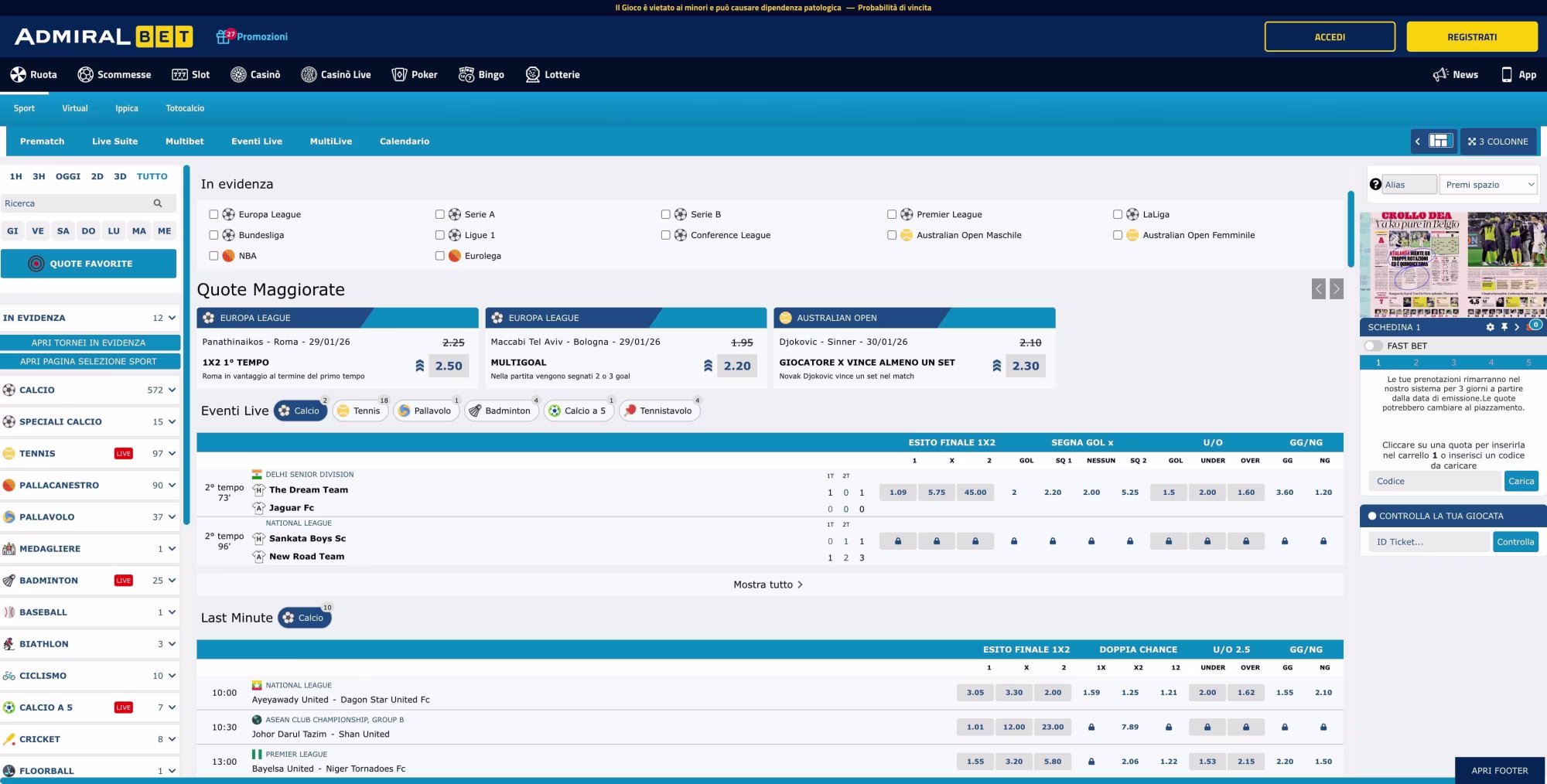Expand the FLOORBALL category chevron

(172, 771)
